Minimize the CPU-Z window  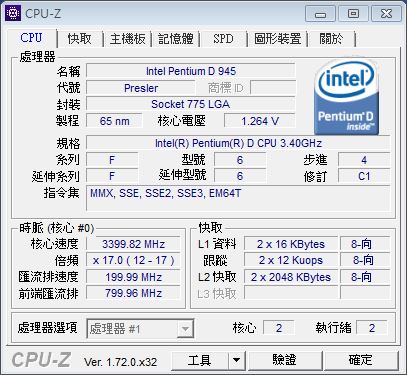tap(320, 14)
